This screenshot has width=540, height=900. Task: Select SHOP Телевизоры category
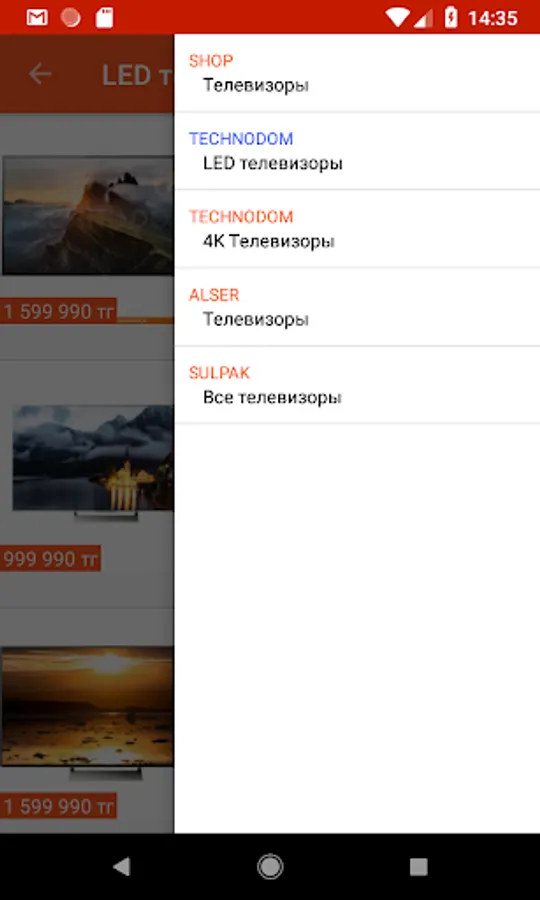[x=357, y=73]
